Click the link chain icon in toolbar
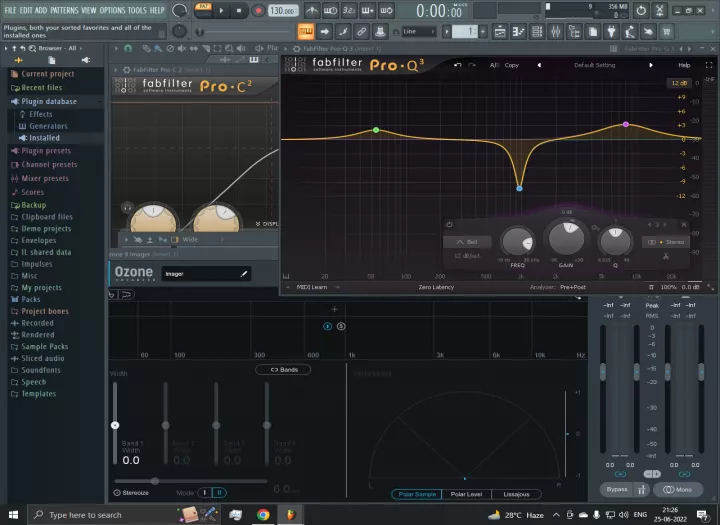Image resolution: width=720 pixels, height=525 pixels. (361, 32)
